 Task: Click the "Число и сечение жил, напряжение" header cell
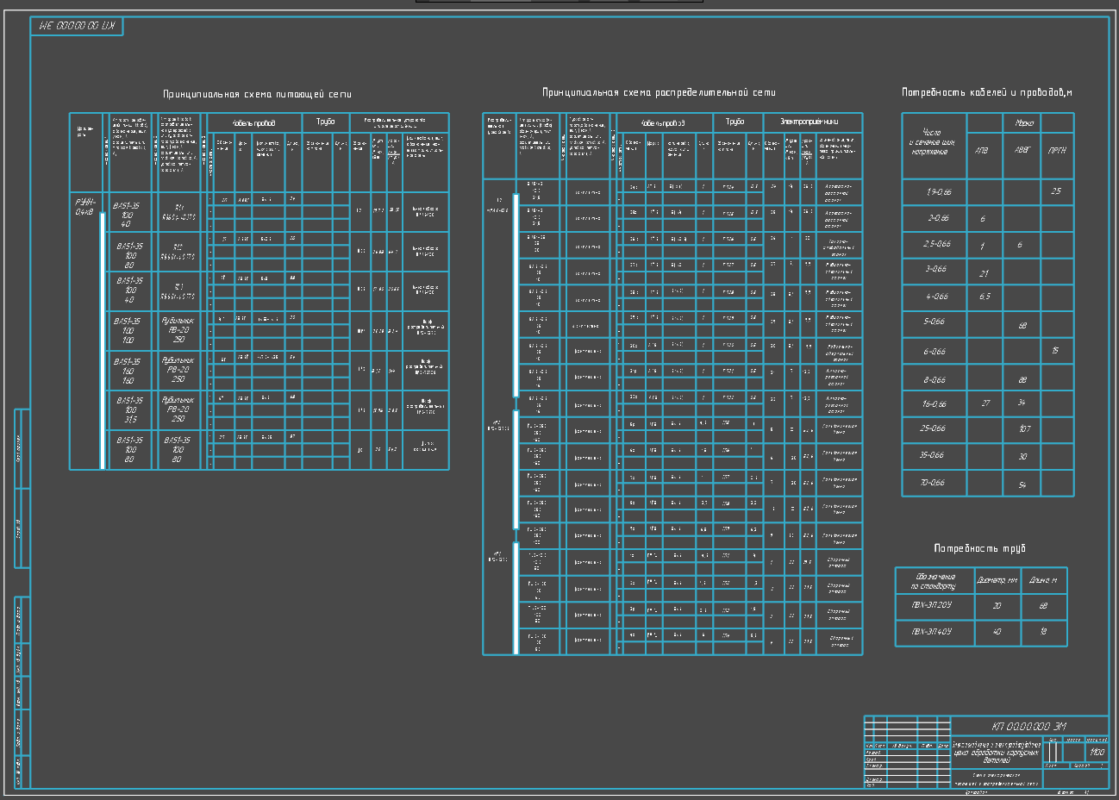click(931, 142)
